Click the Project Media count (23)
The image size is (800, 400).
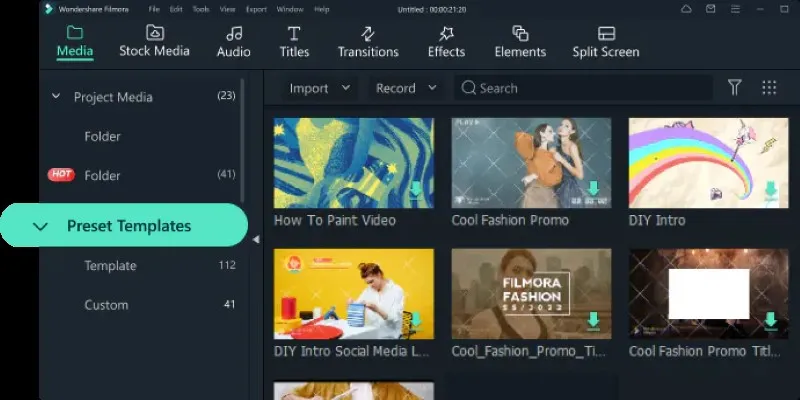click(x=226, y=95)
